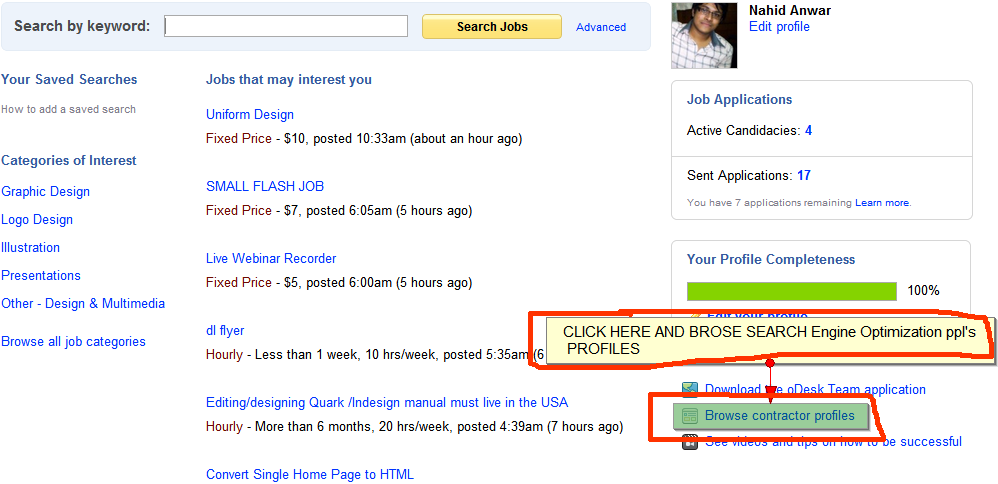Image resolution: width=998 pixels, height=484 pixels.
Task: Click the Your Profile Completeness heading
Action: tap(771, 259)
